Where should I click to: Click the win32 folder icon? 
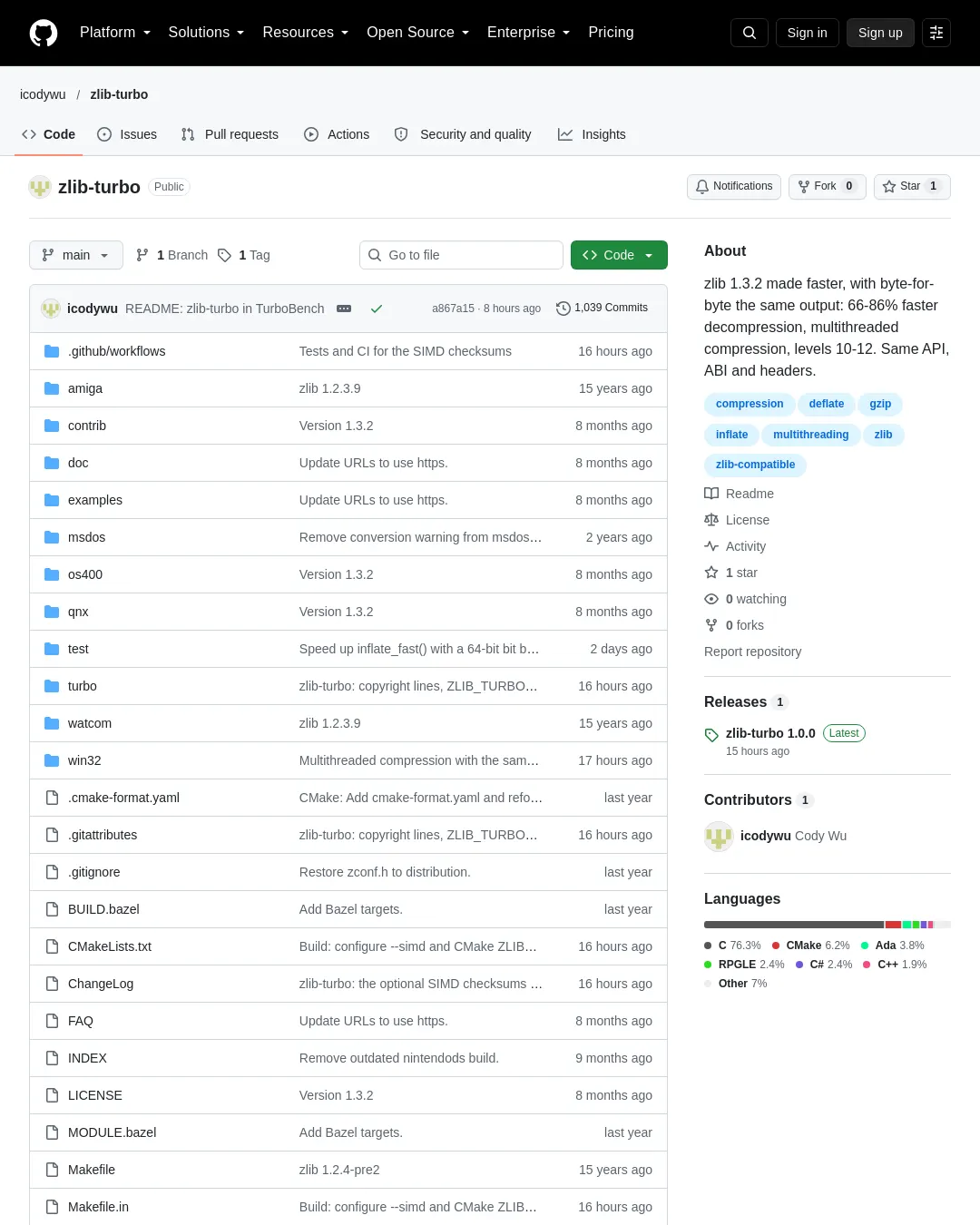click(x=52, y=760)
